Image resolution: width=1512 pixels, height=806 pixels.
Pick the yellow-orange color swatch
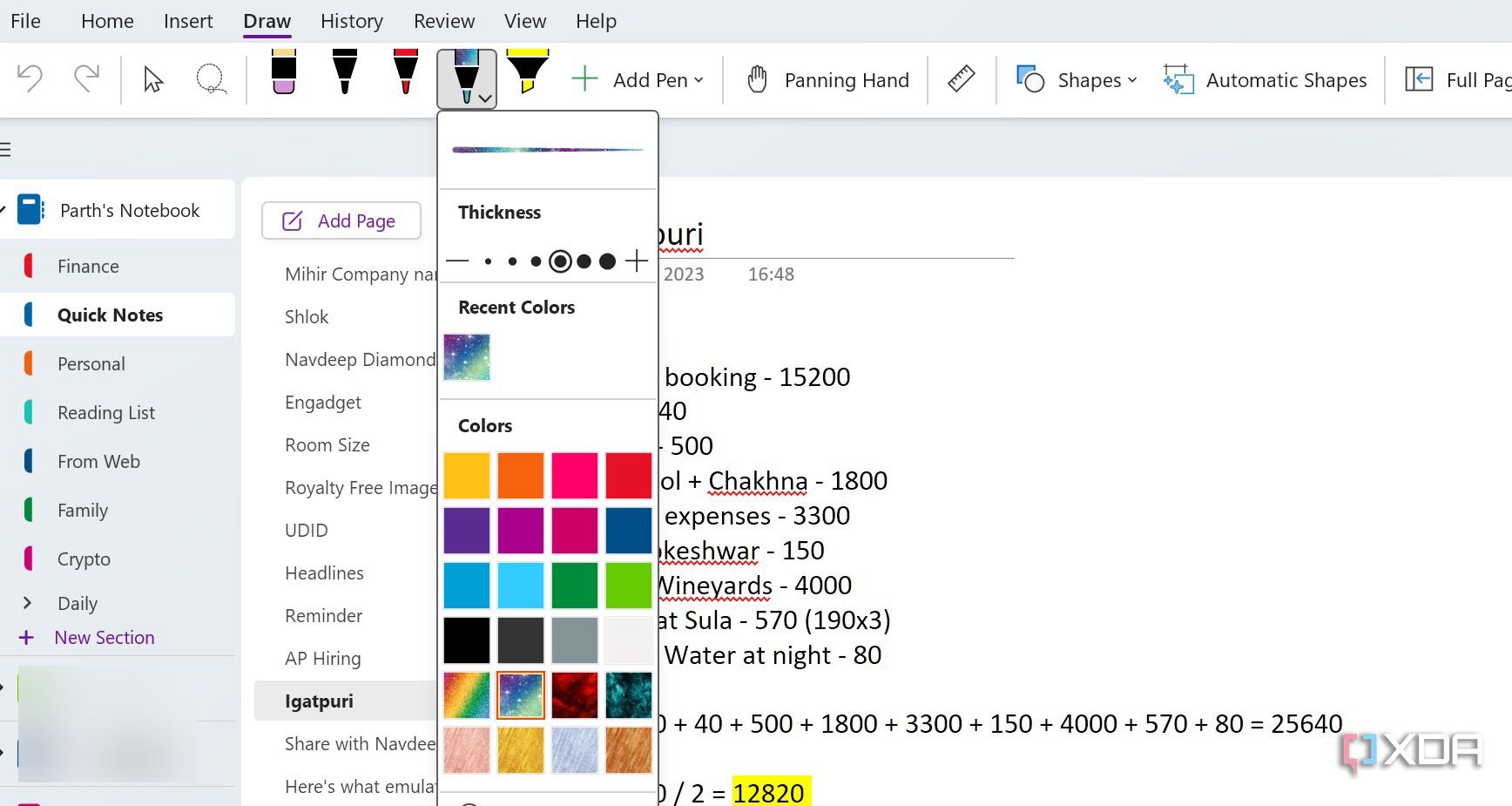(467, 476)
